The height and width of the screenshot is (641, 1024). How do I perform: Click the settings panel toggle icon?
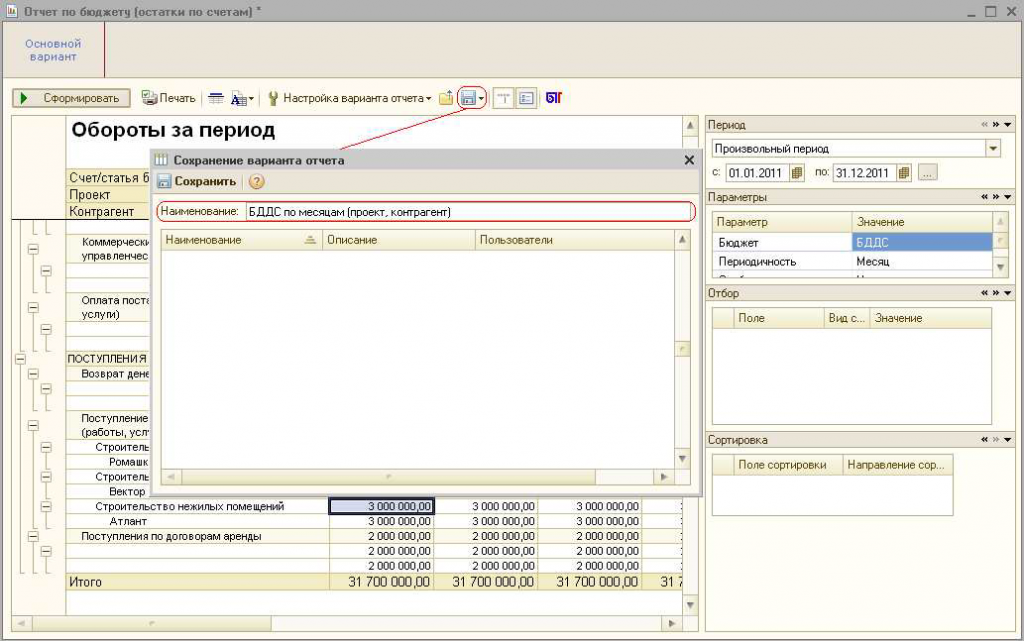(526, 98)
